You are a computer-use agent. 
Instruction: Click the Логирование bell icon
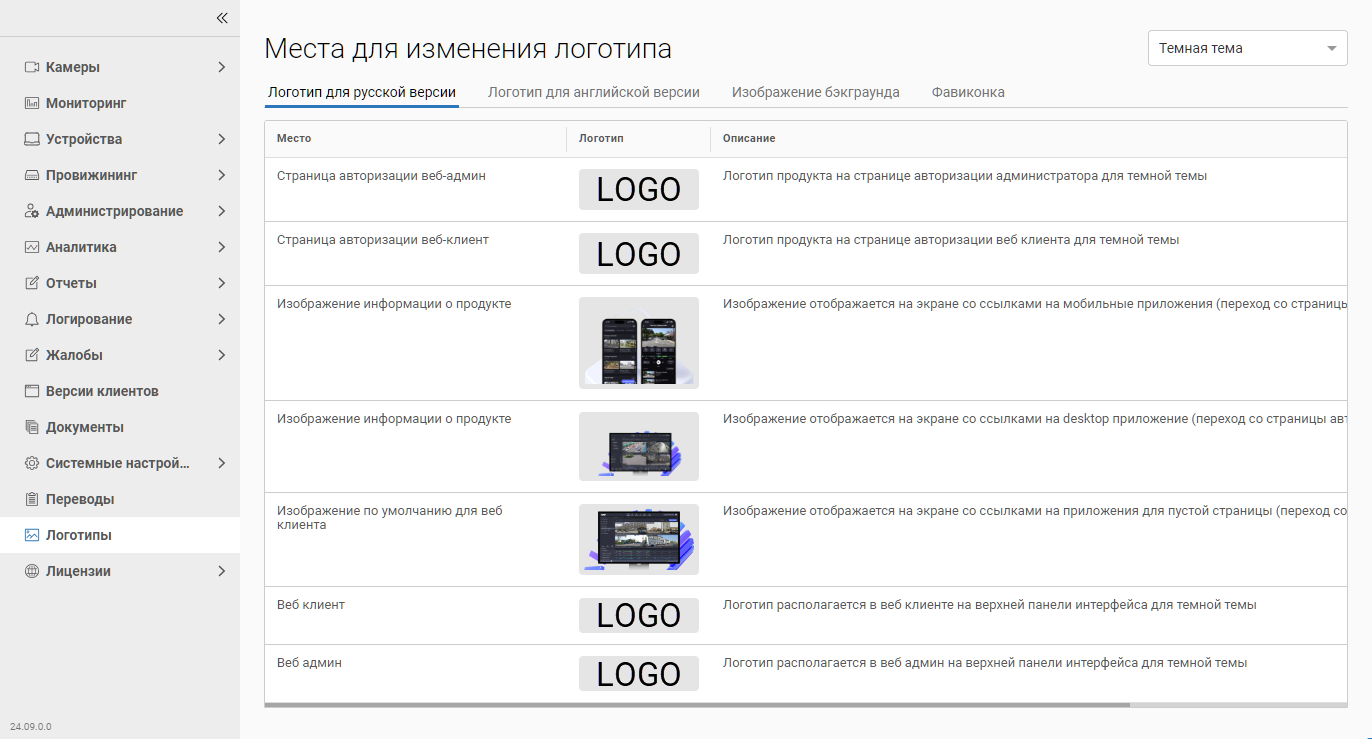click(32, 319)
